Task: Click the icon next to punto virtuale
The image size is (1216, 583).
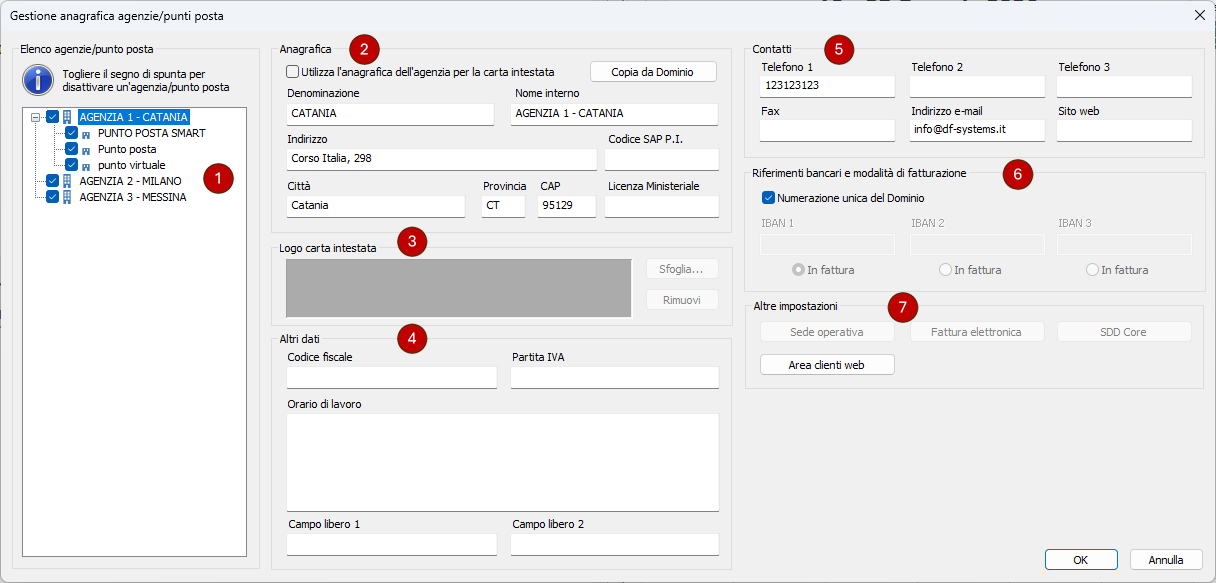Action: (86, 166)
